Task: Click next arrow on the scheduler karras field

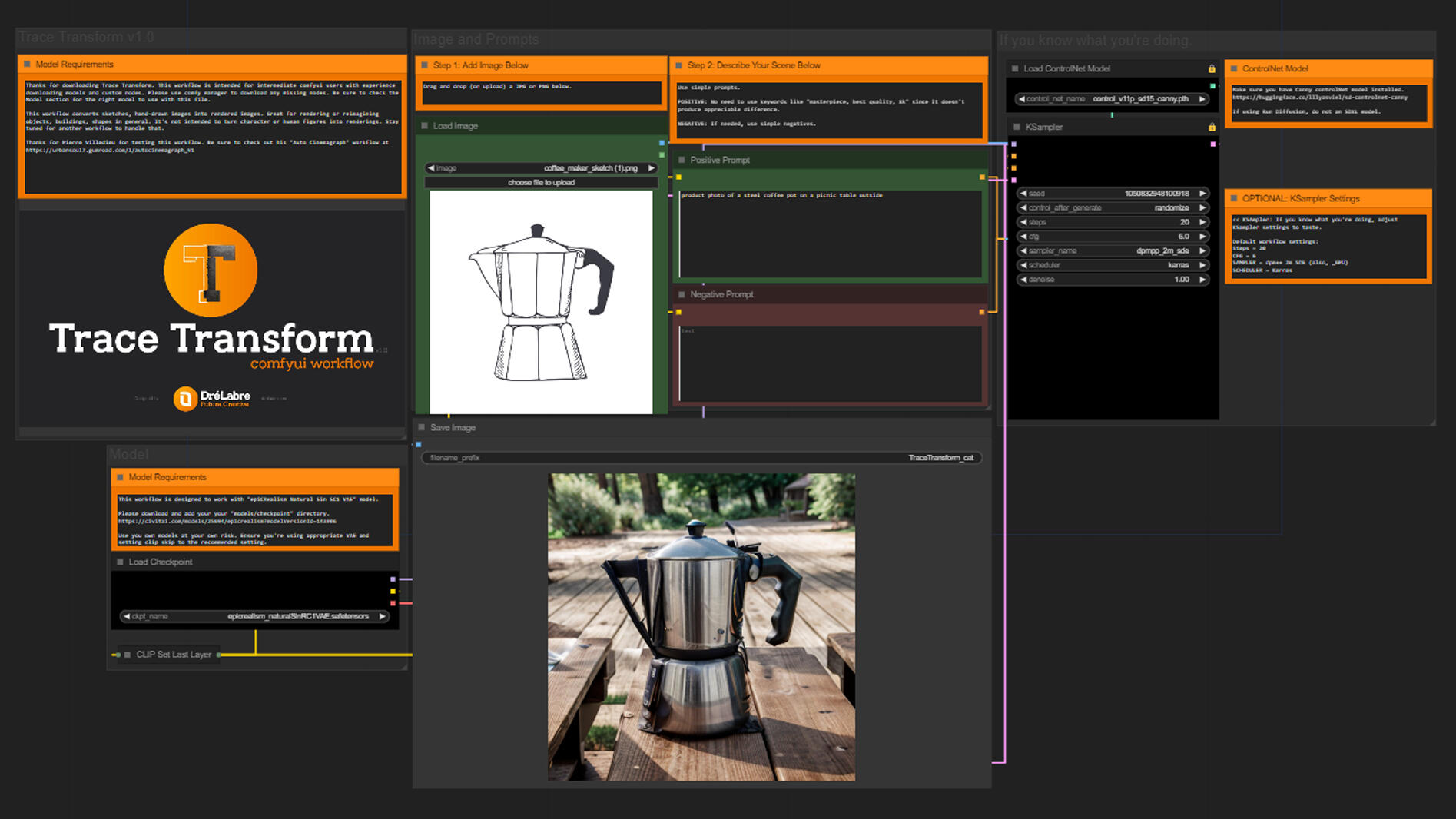Action: [1202, 265]
